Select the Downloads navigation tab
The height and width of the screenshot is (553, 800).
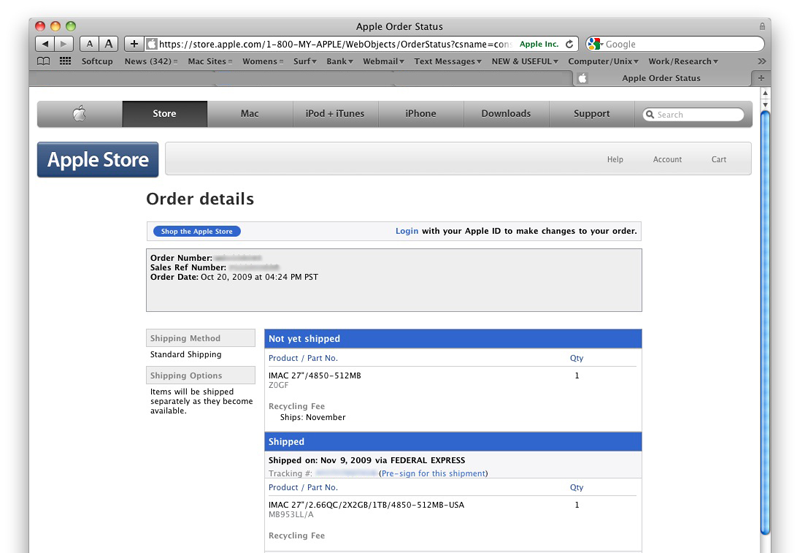pos(506,113)
